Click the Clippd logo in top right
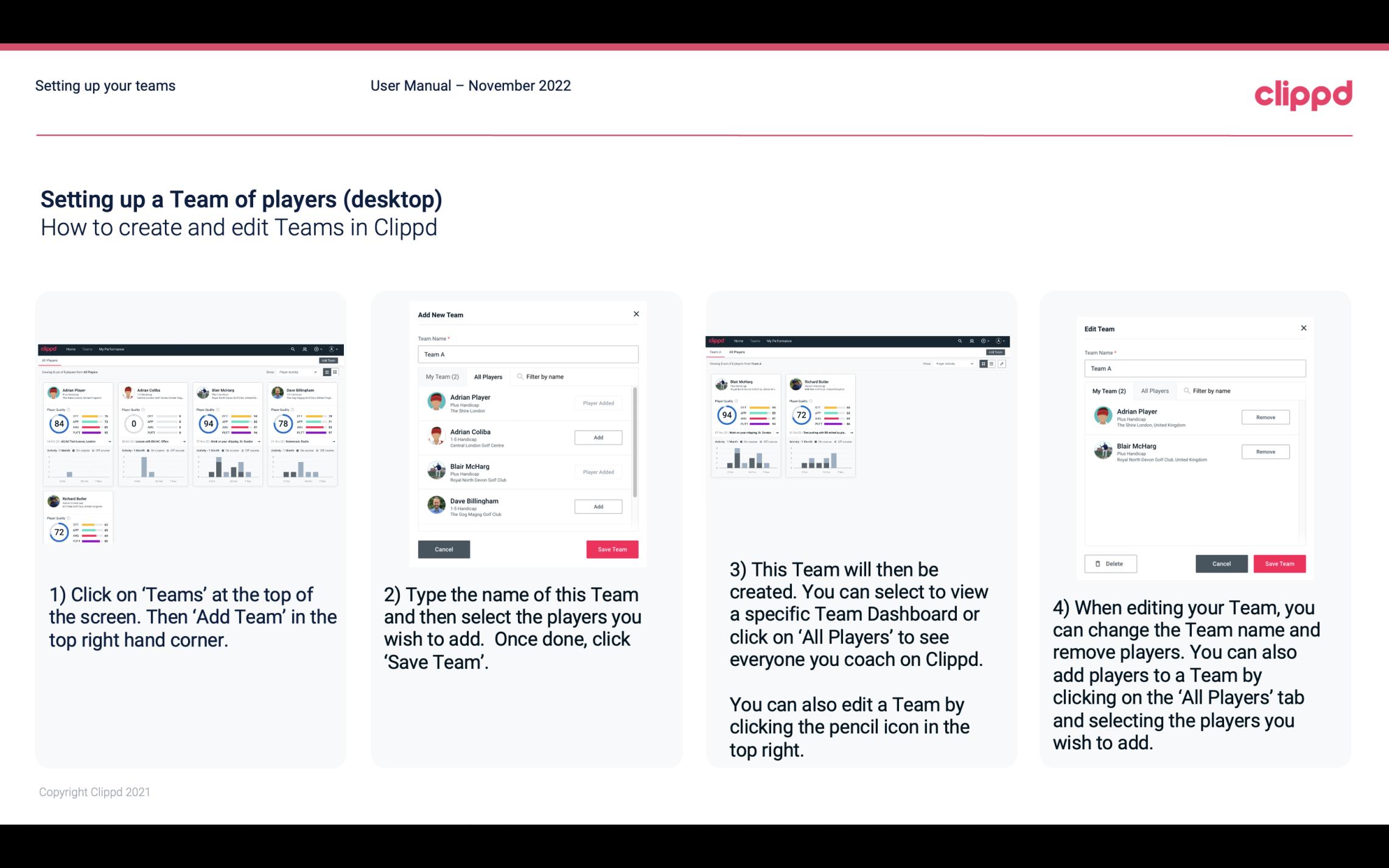Viewport: 1389px width, 868px height. 1303,93
